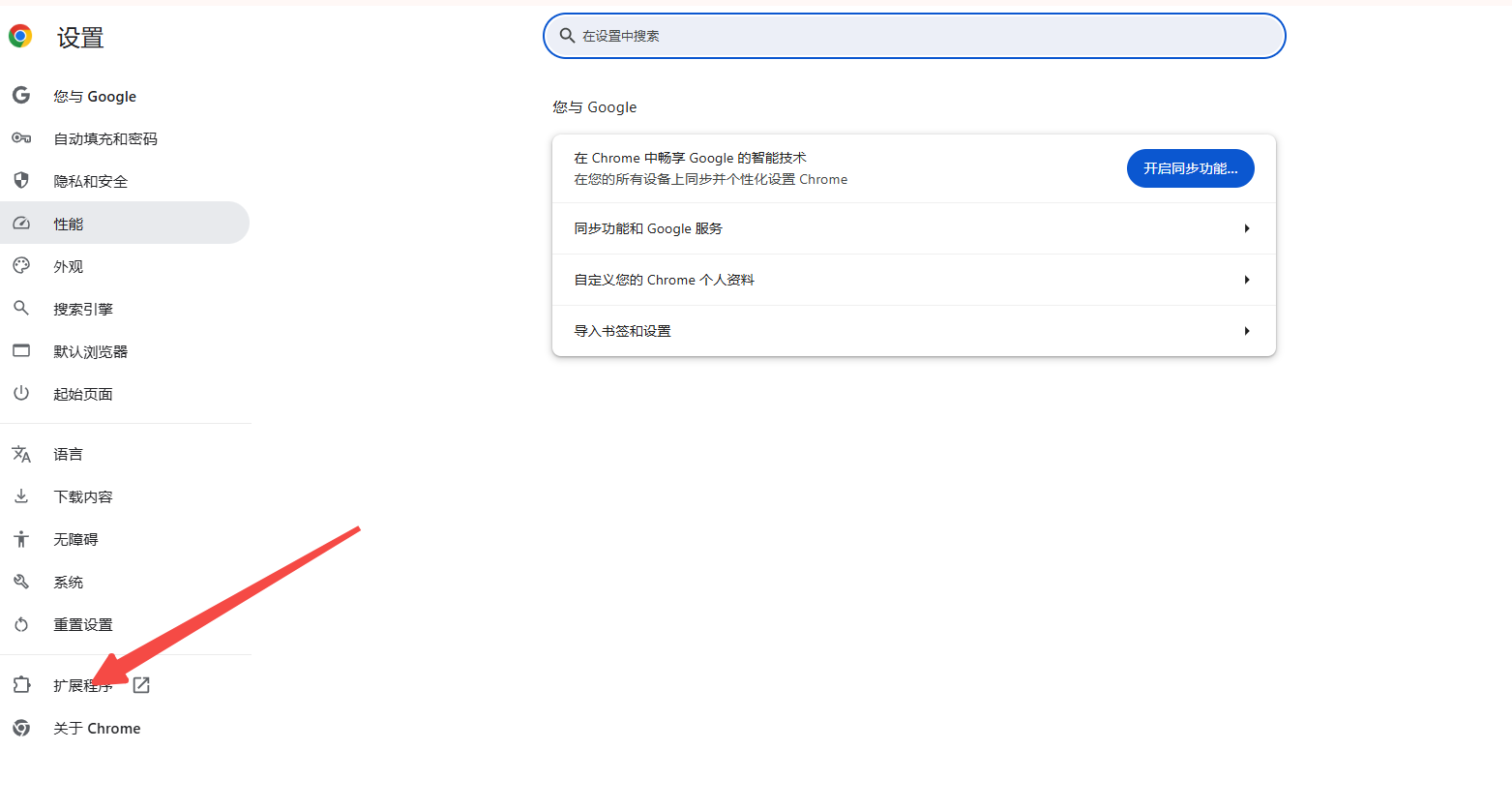The width and height of the screenshot is (1512, 810).
Task: Click the Chrome logo beside 设置
Action: [20, 37]
